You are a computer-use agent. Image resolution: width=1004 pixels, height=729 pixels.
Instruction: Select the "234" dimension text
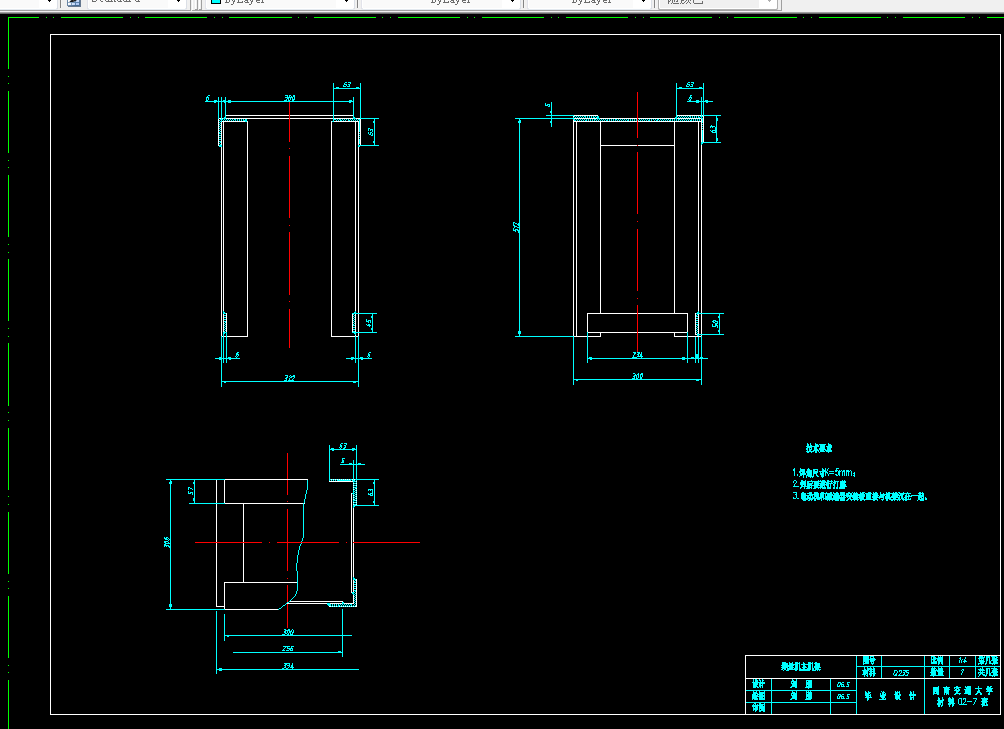click(637, 355)
